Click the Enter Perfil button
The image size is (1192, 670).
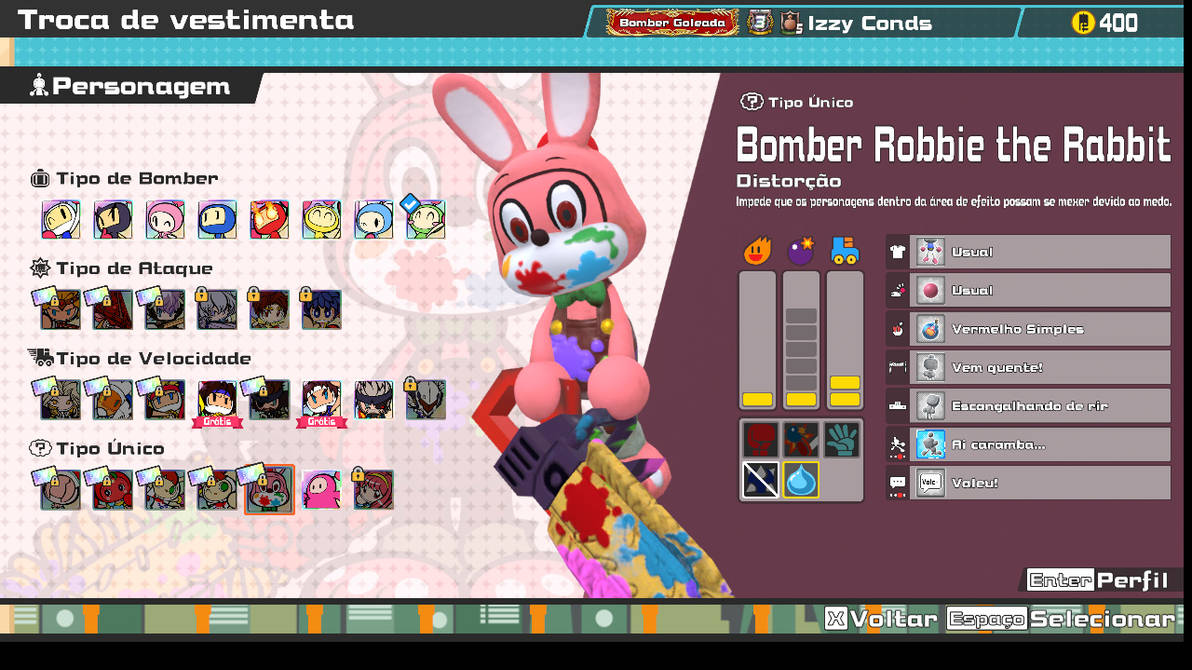[x=1098, y=580]
